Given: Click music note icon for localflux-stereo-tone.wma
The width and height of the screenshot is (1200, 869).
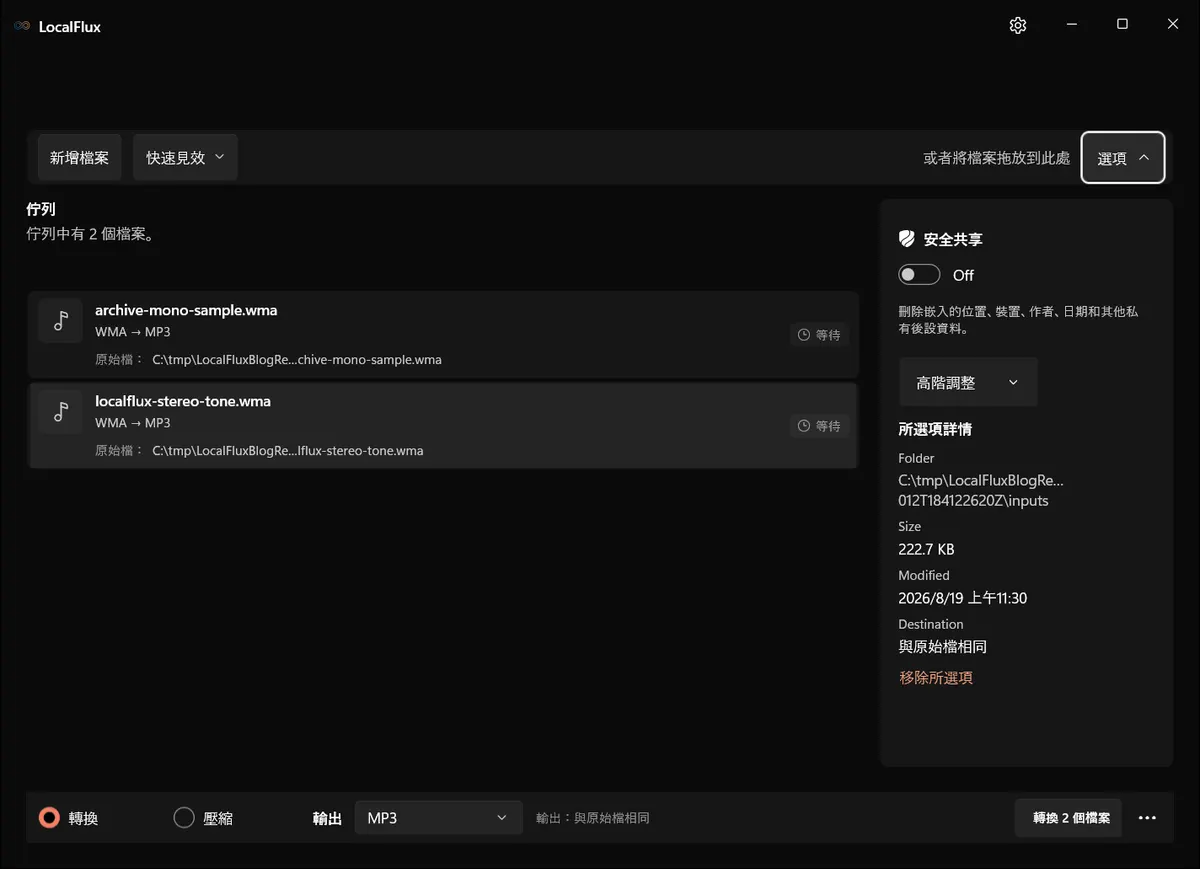Looking at the screenshot, I should [61, 411].
